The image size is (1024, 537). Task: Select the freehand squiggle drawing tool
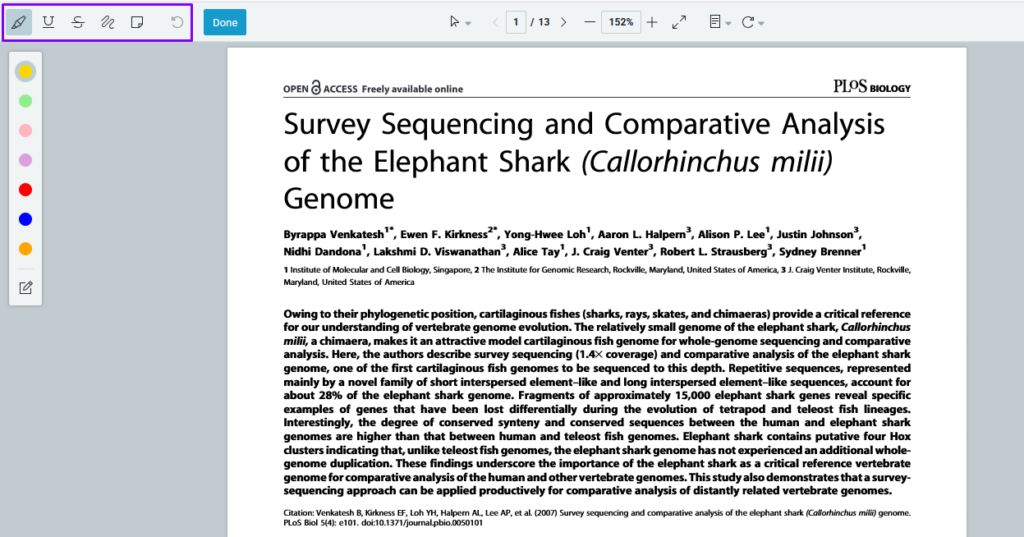click(108, 22)
